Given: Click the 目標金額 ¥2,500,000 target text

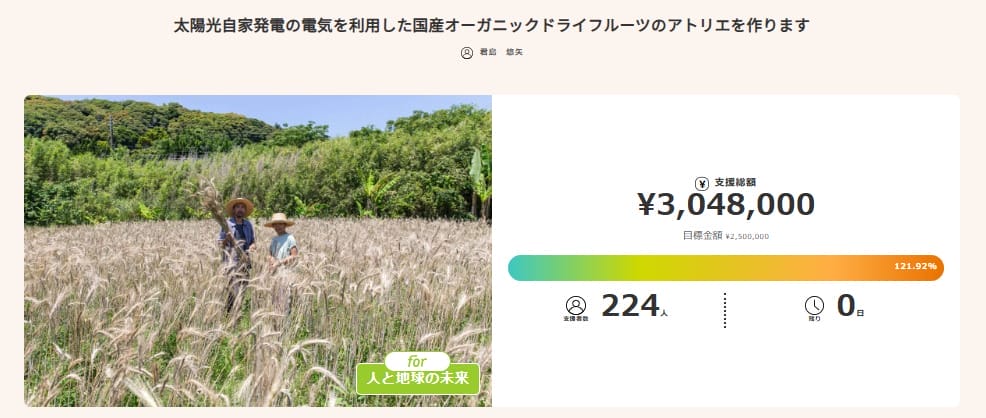Looking at the screenshot, I should point(726,236).
